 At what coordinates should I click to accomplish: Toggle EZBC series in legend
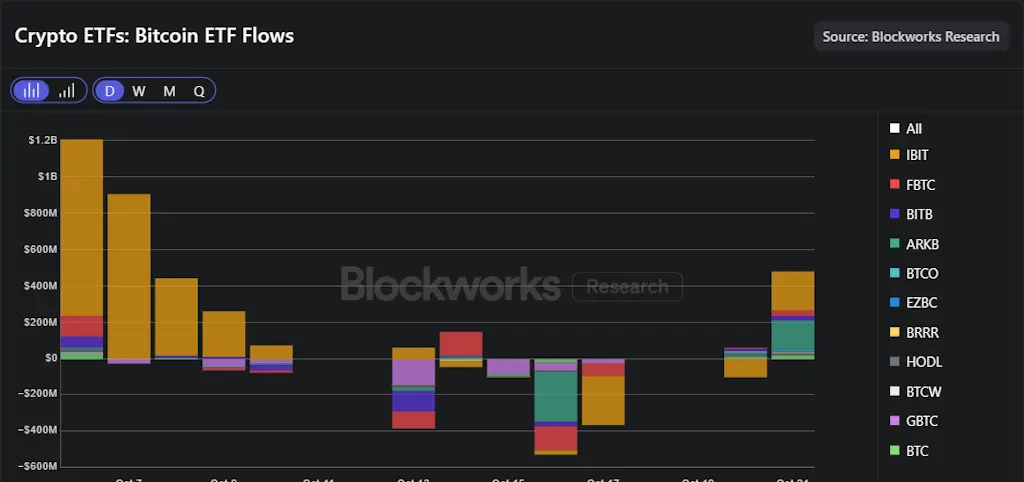[x=914, y=302]
